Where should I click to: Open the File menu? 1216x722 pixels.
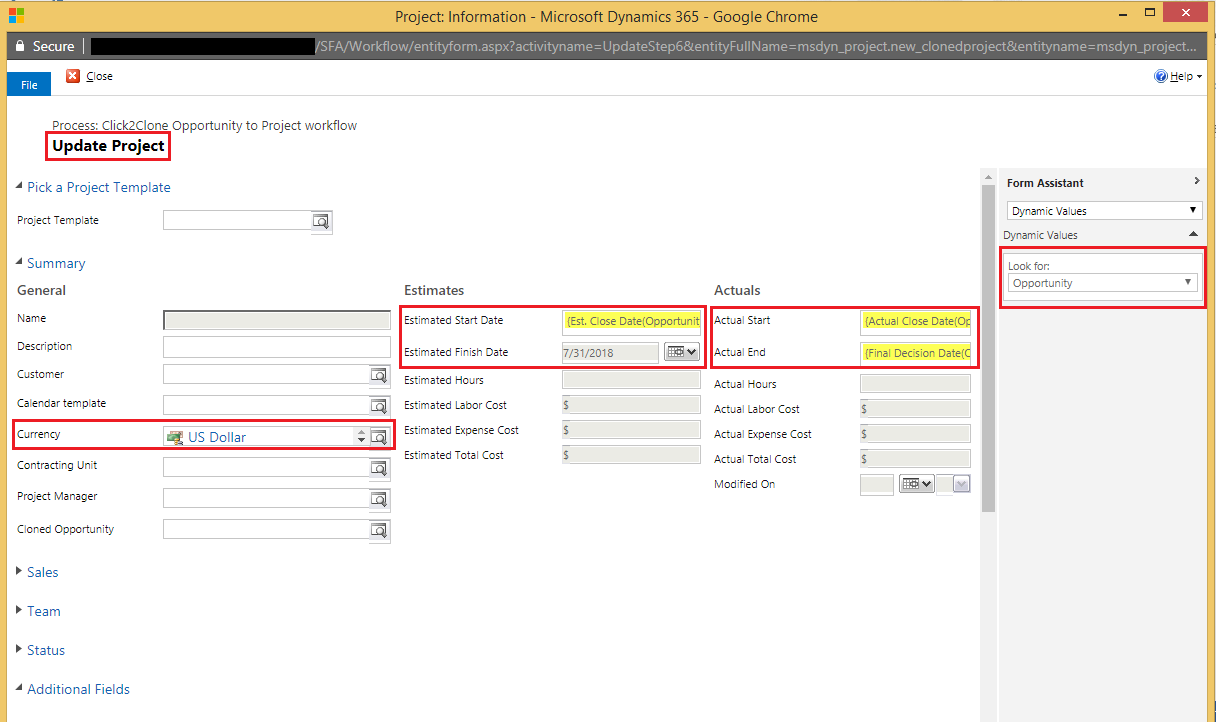pos(29,85)
